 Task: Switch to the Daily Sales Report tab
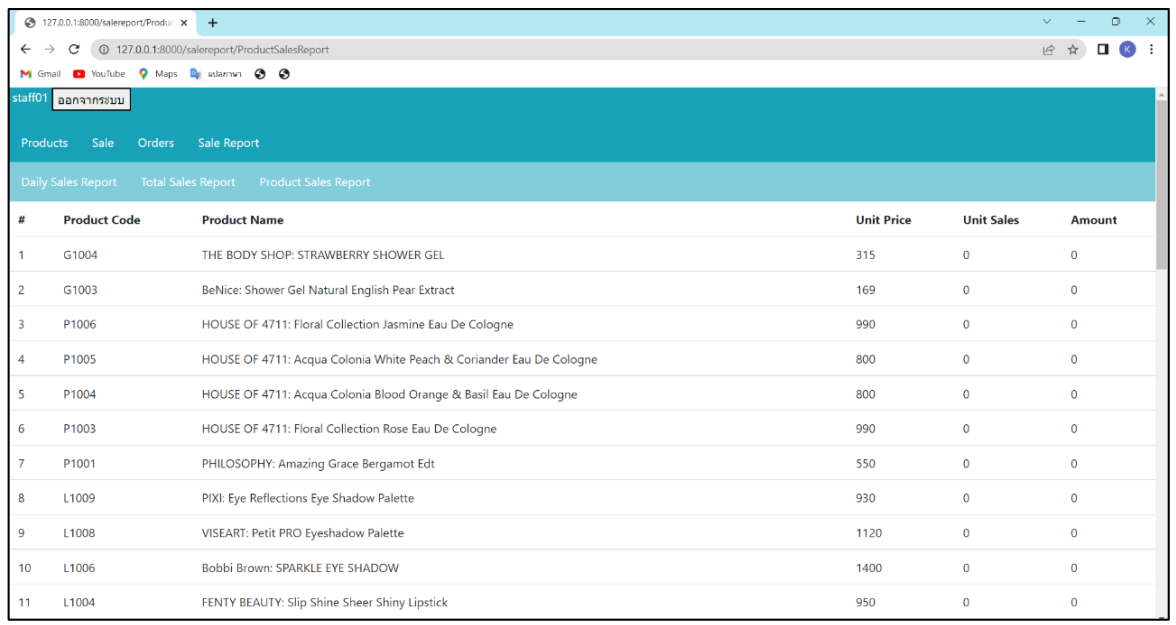point(68,182)
